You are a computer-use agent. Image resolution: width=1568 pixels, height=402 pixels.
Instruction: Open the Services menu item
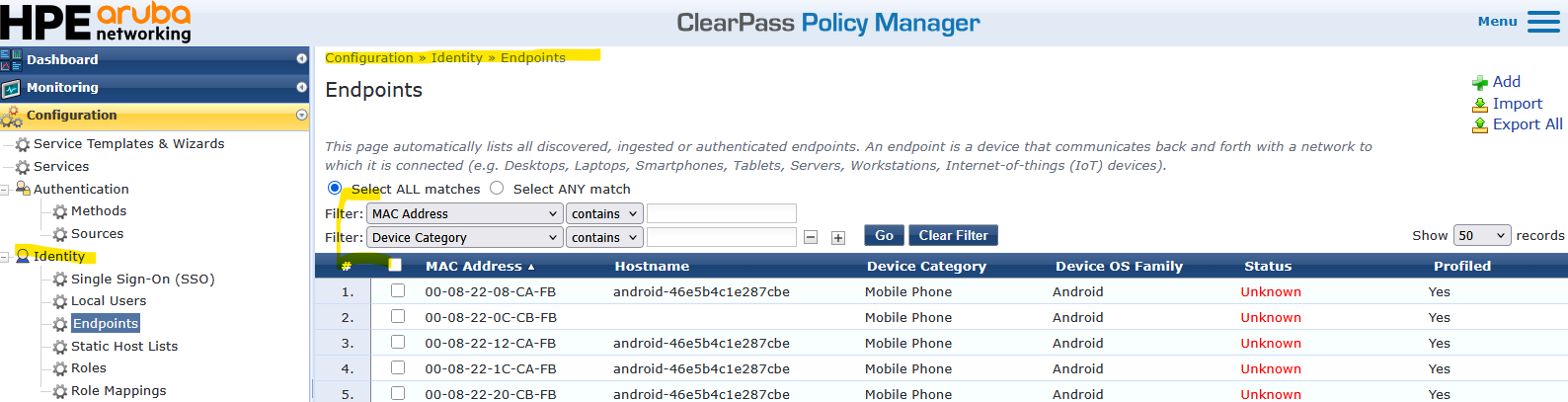click(x=61, y=167)
